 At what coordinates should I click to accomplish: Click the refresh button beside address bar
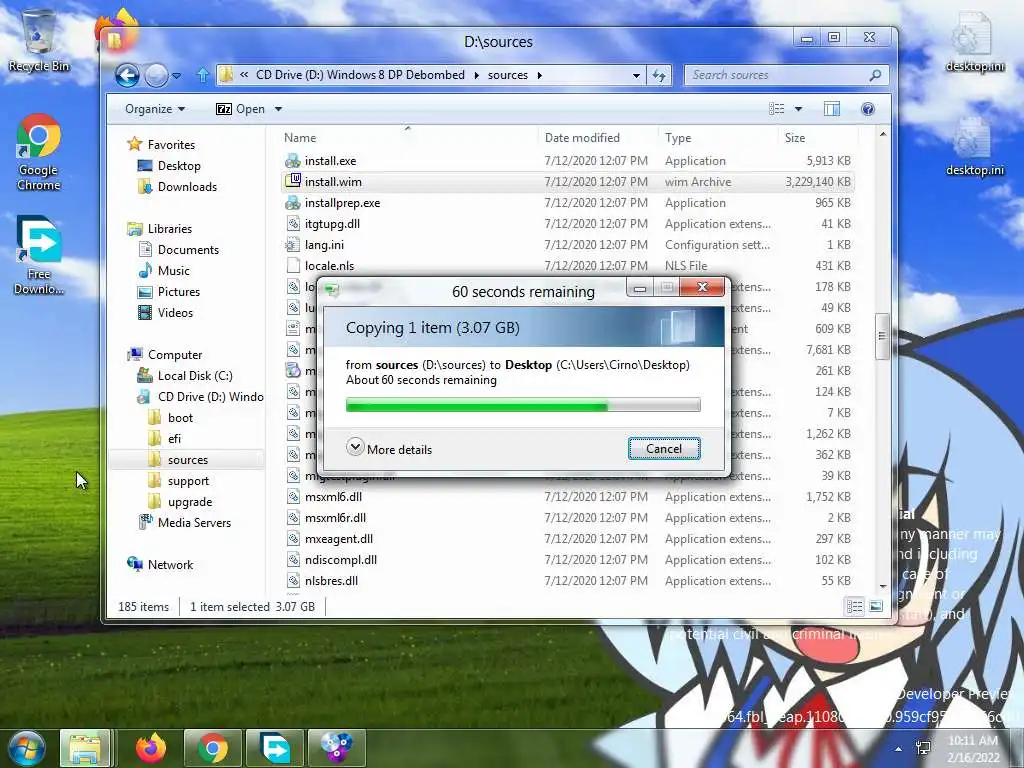point(658,76)
